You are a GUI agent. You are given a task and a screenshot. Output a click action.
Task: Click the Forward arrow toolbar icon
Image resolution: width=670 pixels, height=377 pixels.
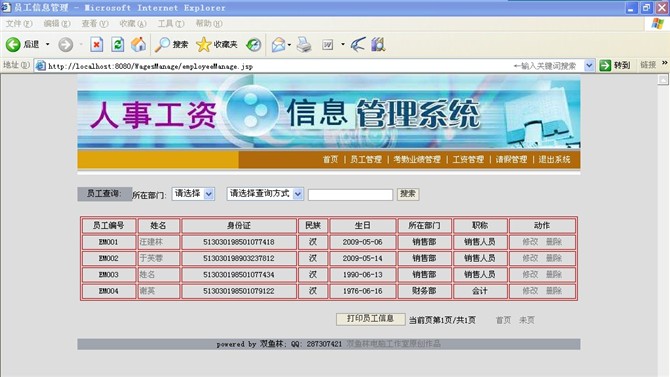tap(65, 44)
